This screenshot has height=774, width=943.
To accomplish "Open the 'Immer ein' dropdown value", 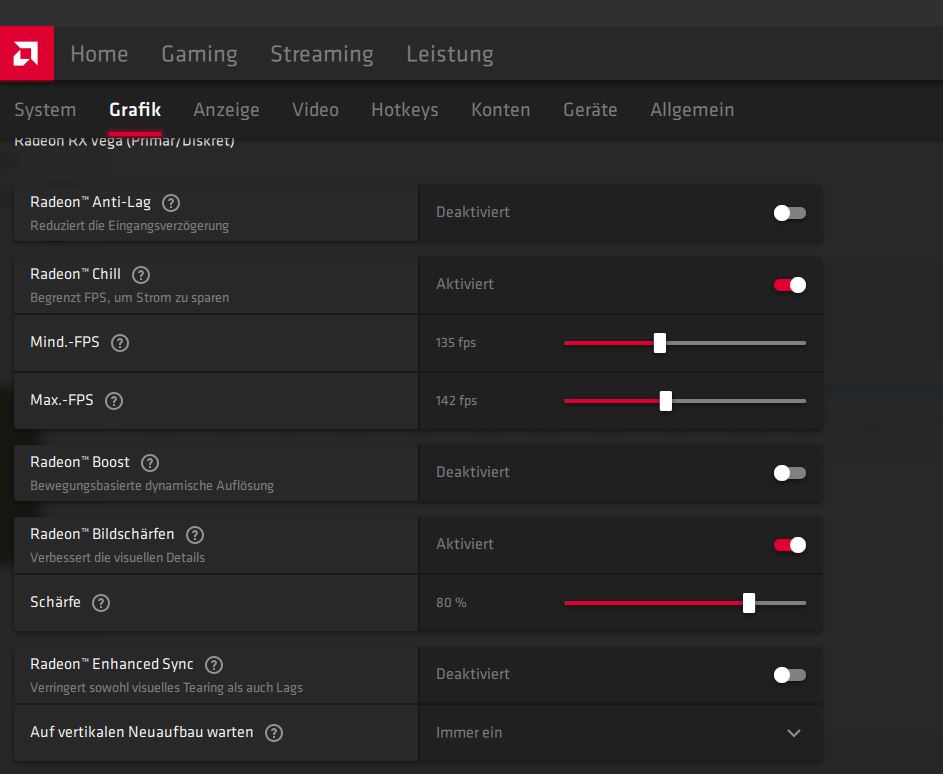I will coord(469,733).
